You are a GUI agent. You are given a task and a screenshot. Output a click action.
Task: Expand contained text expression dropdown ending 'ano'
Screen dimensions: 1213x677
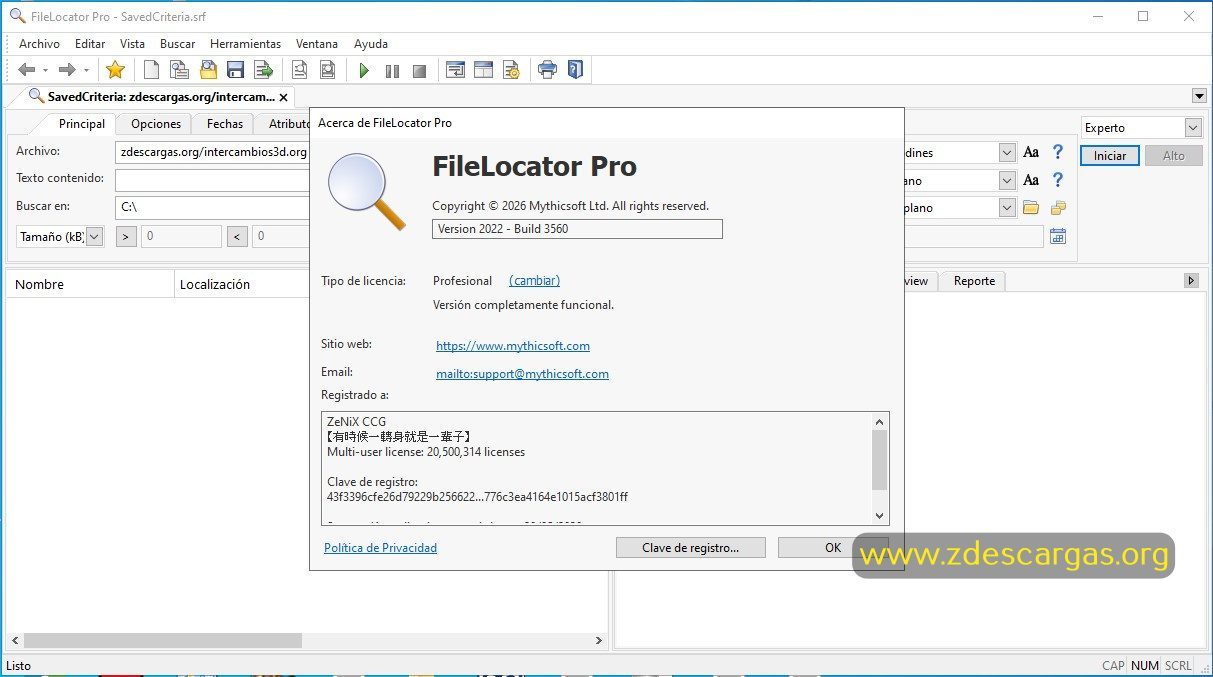click(1007, 180)
